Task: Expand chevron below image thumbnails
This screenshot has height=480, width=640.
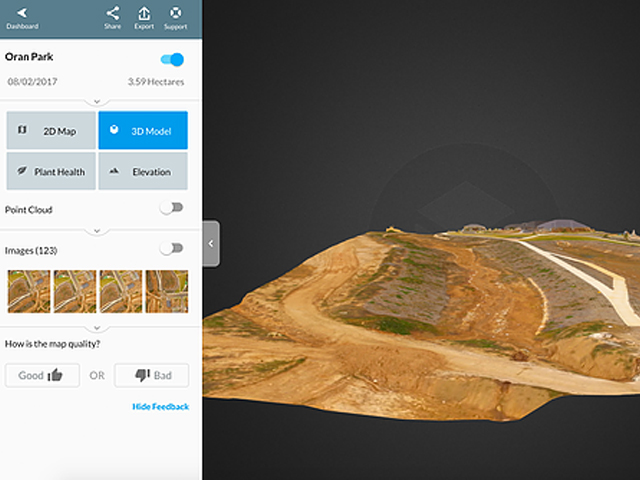Action: 96,327
